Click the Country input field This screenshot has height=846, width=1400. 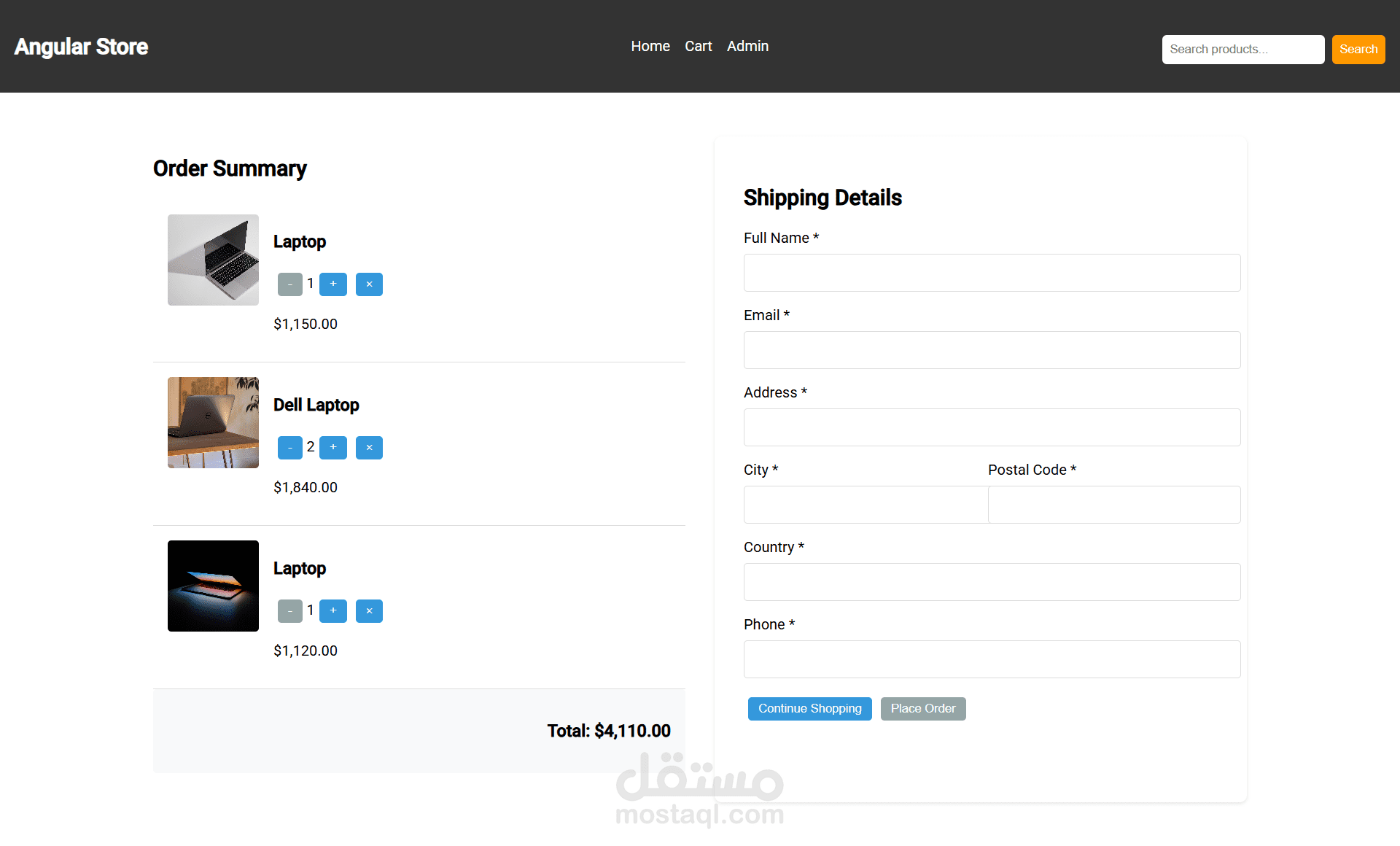[992, 582]
